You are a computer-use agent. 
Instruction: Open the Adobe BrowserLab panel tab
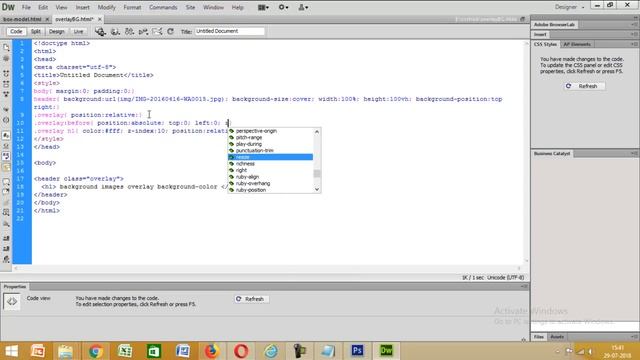554,24
